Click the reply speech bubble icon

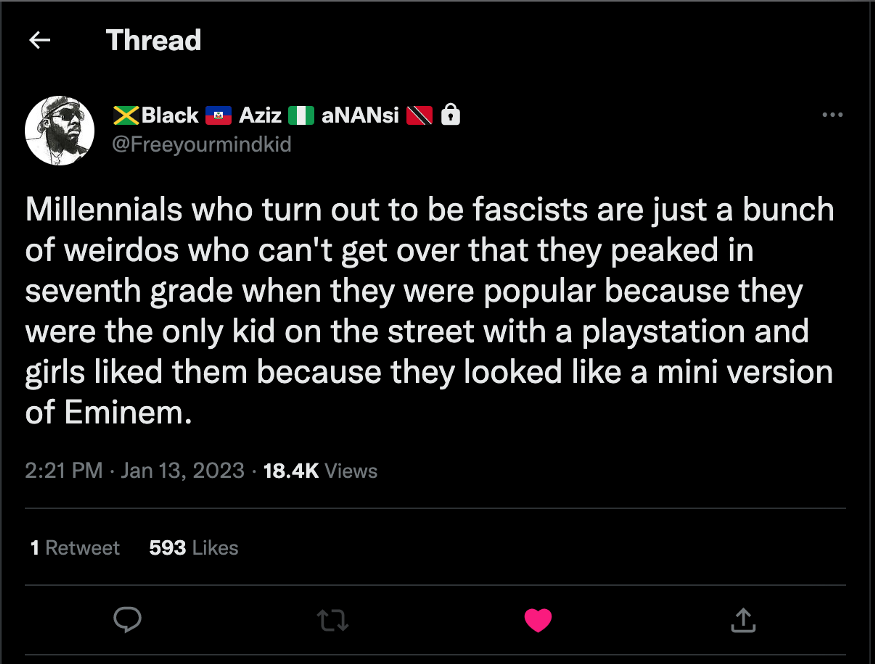[x=126, y=620]
